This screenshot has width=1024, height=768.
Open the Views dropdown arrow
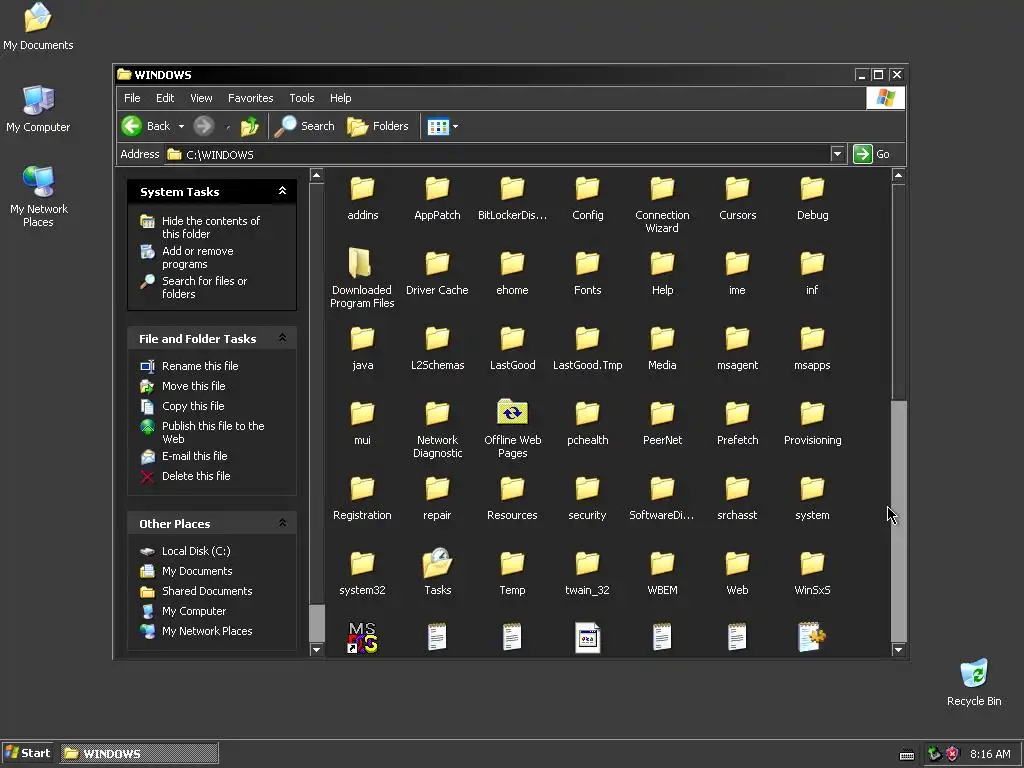click(x=455, y=127)
